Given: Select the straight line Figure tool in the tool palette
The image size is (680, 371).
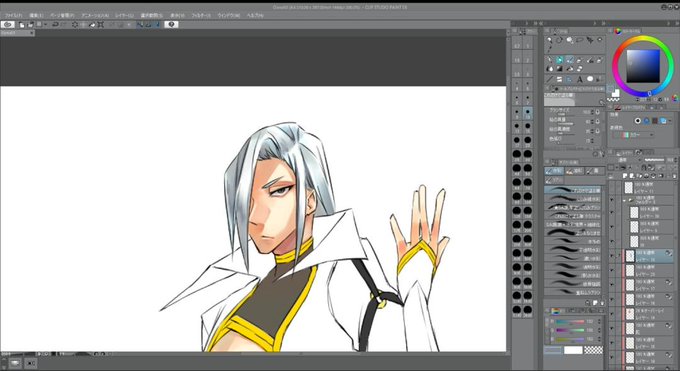Looking at the screenshot, I should tap(549, 79).
